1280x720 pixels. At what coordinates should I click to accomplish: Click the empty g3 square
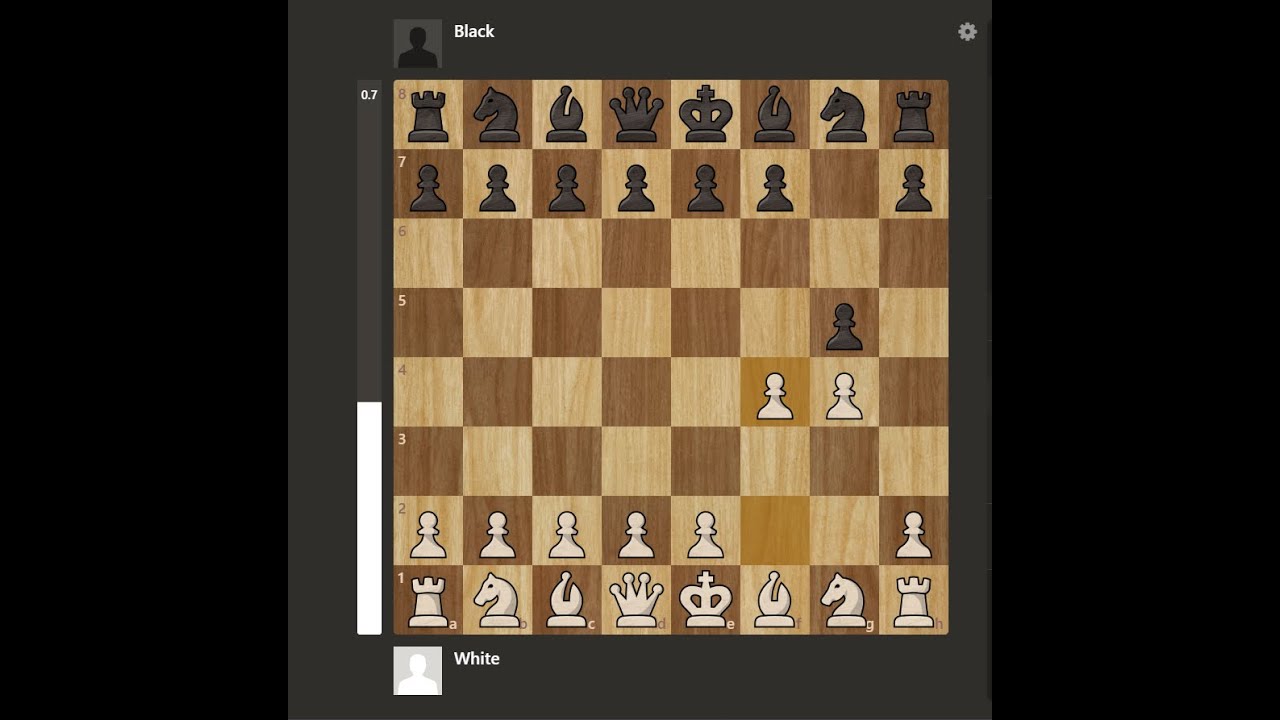(x=844, y=461)
